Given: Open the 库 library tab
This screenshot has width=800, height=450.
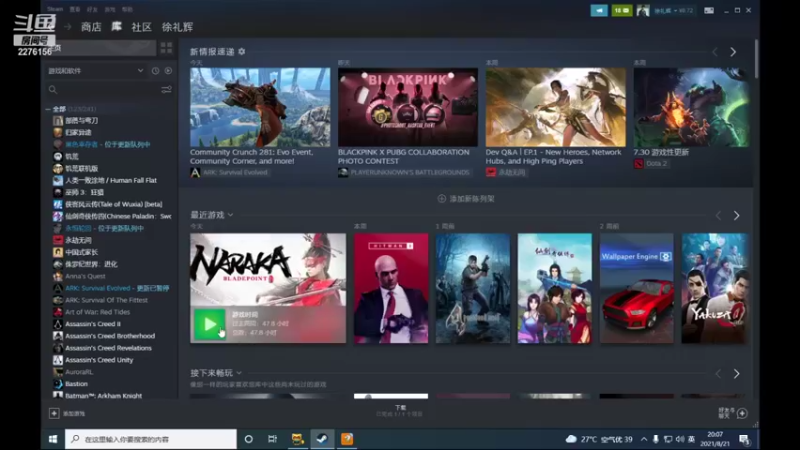Looking at the screenshot, I should point(117,27).
